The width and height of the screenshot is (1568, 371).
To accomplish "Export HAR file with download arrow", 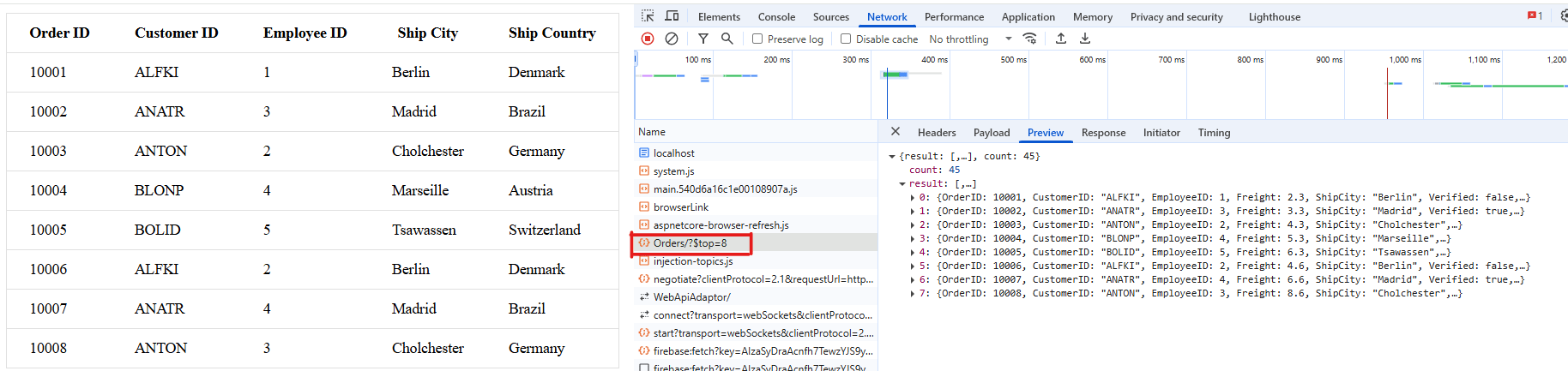I will point(1085,39).
